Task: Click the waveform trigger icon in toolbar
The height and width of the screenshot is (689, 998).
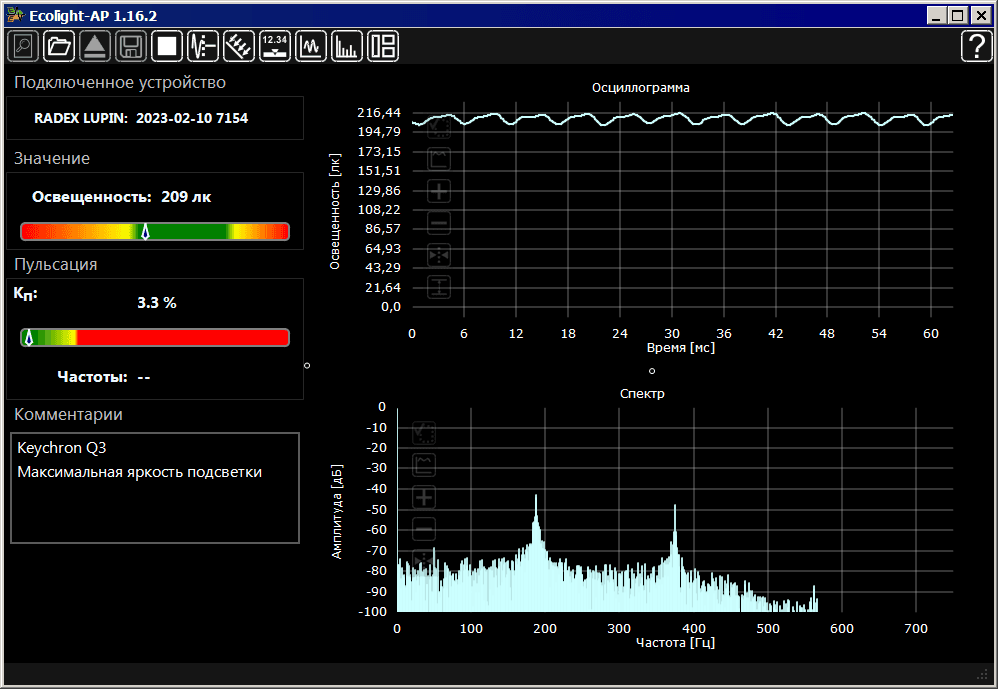Action: pos(203,46)
